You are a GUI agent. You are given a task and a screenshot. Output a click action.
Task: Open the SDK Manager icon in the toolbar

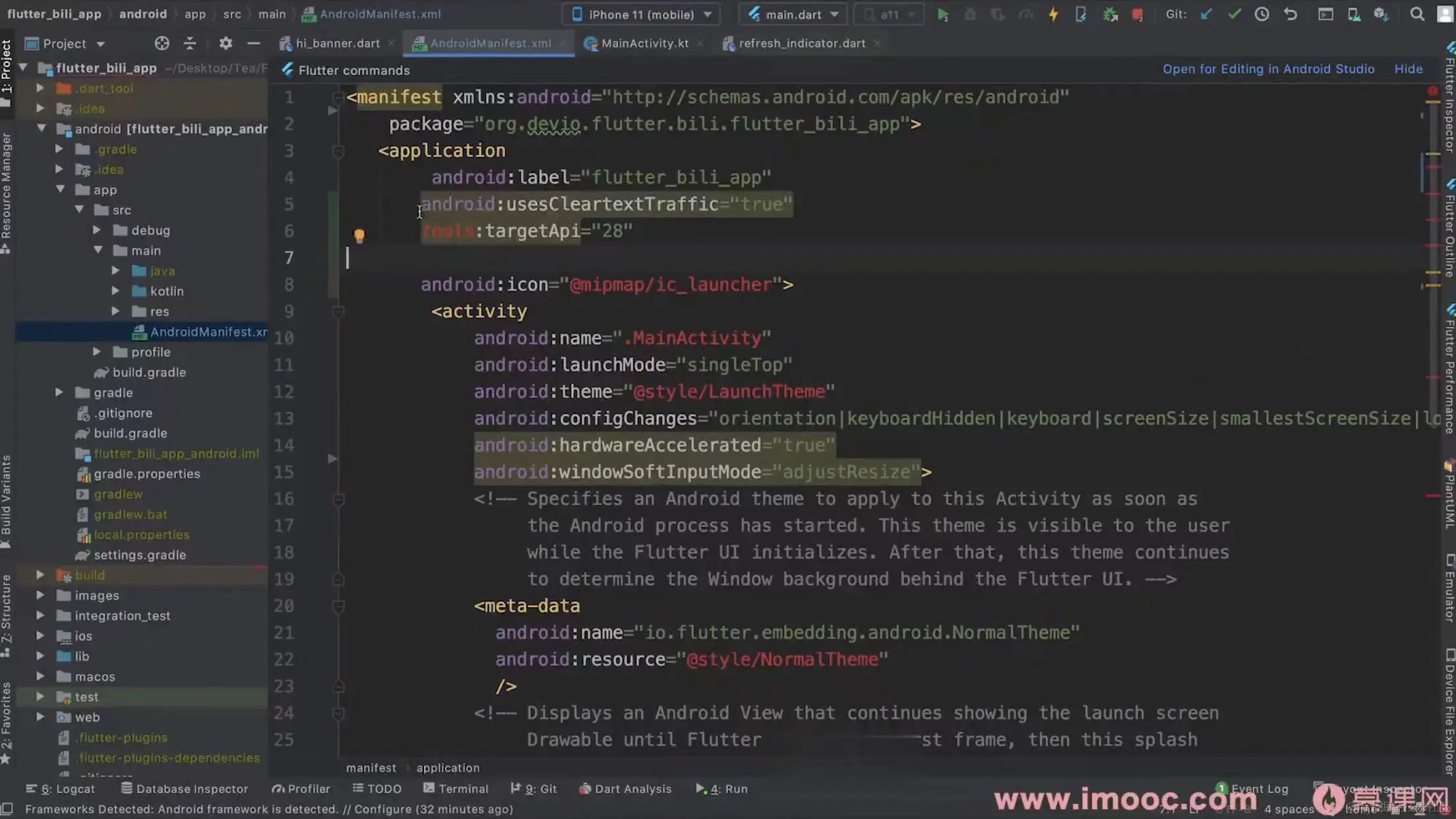(1381, 15)
